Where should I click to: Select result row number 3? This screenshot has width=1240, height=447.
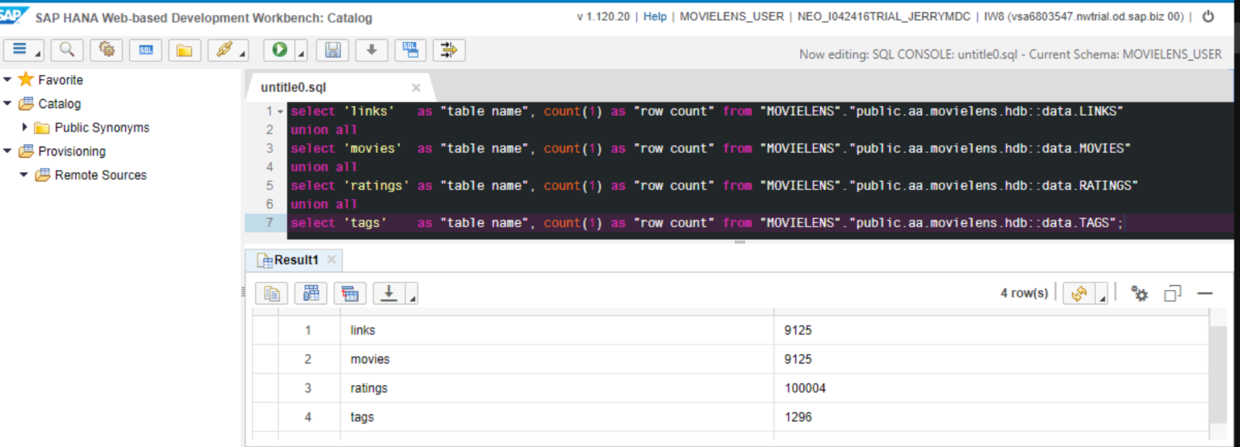click(308, 388)
